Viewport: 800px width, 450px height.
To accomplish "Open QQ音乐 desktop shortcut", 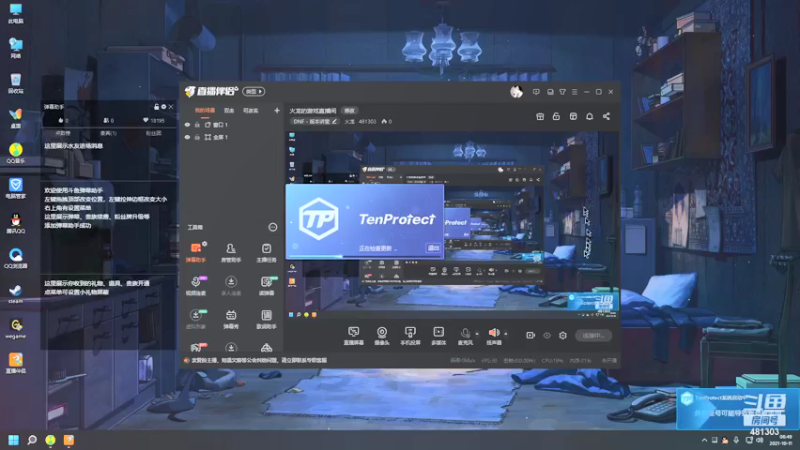I will pyautogui.click(x=15, y=153).
